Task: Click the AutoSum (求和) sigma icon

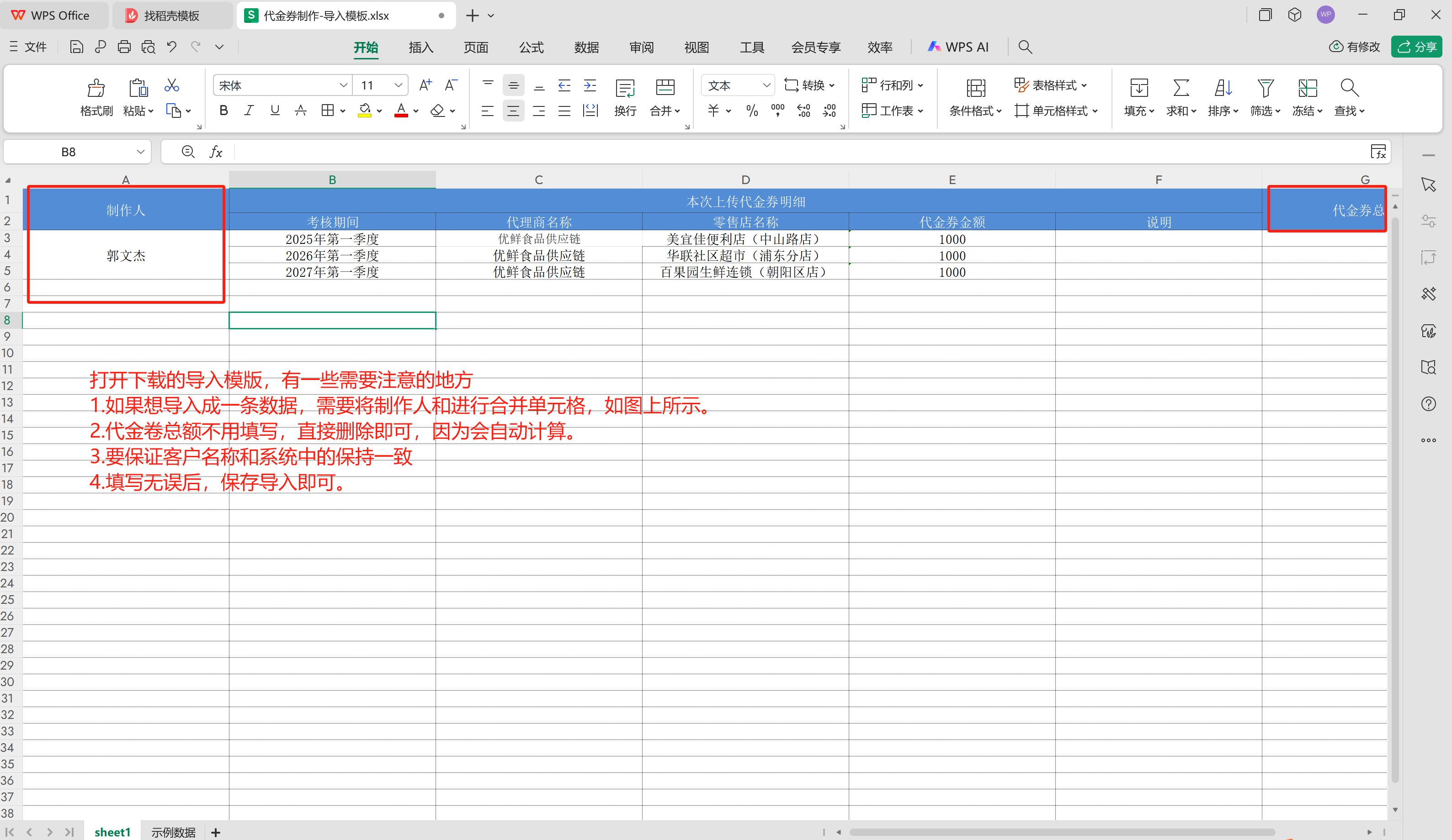Action: (1180, 88)
